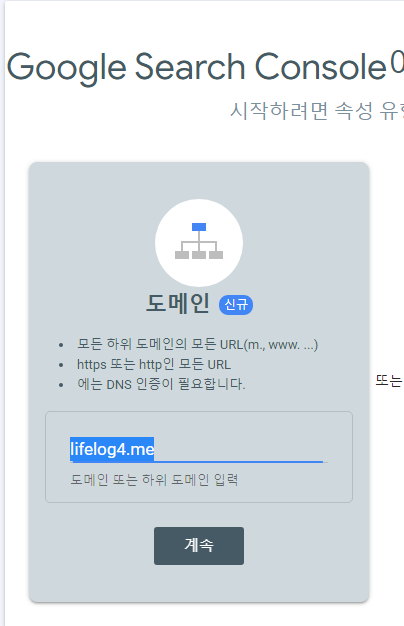
Task: Click the 도메인 card title
Action: coord(178,303)
